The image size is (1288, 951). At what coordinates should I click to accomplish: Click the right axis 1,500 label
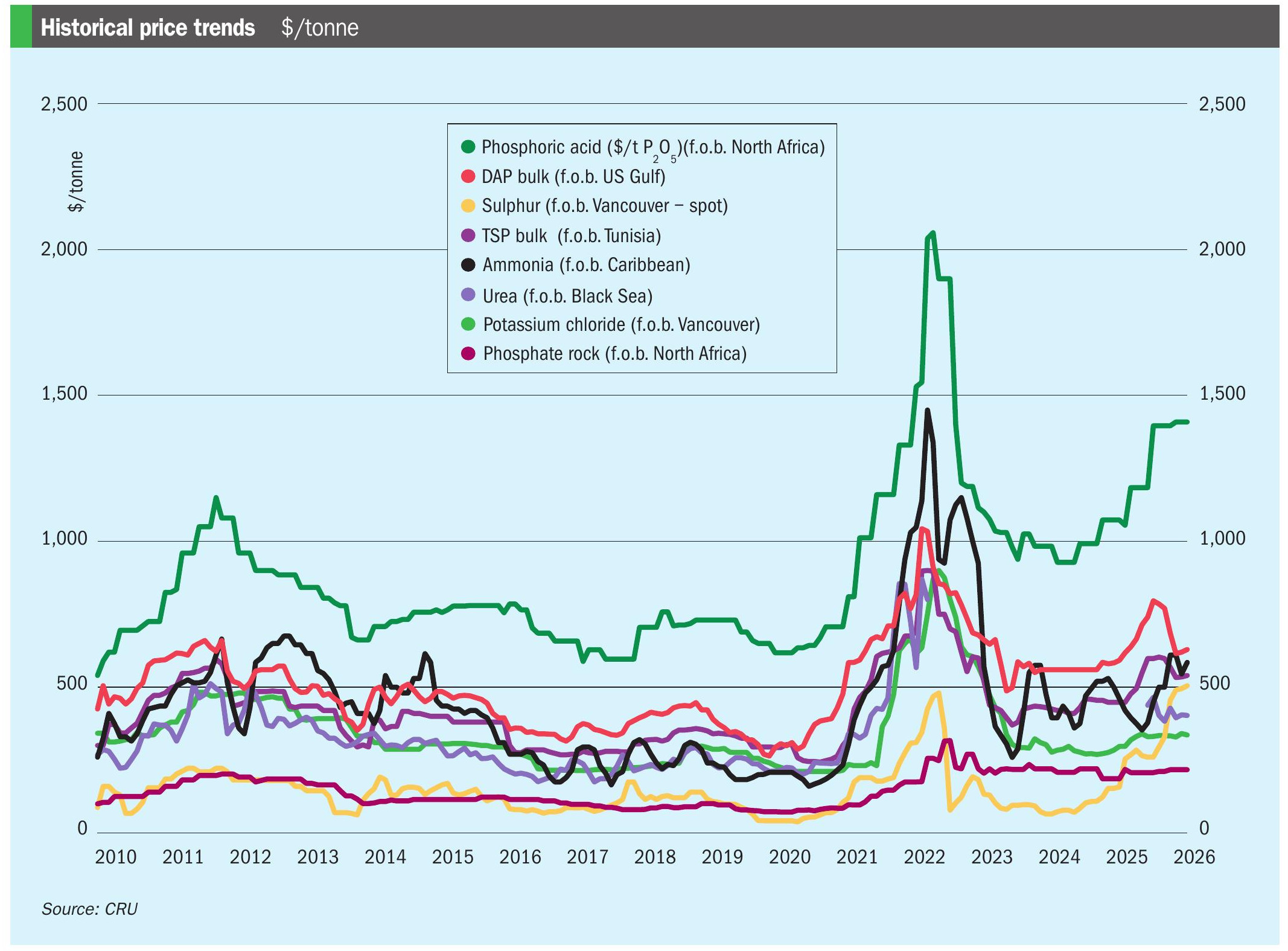coord(1222,394)
